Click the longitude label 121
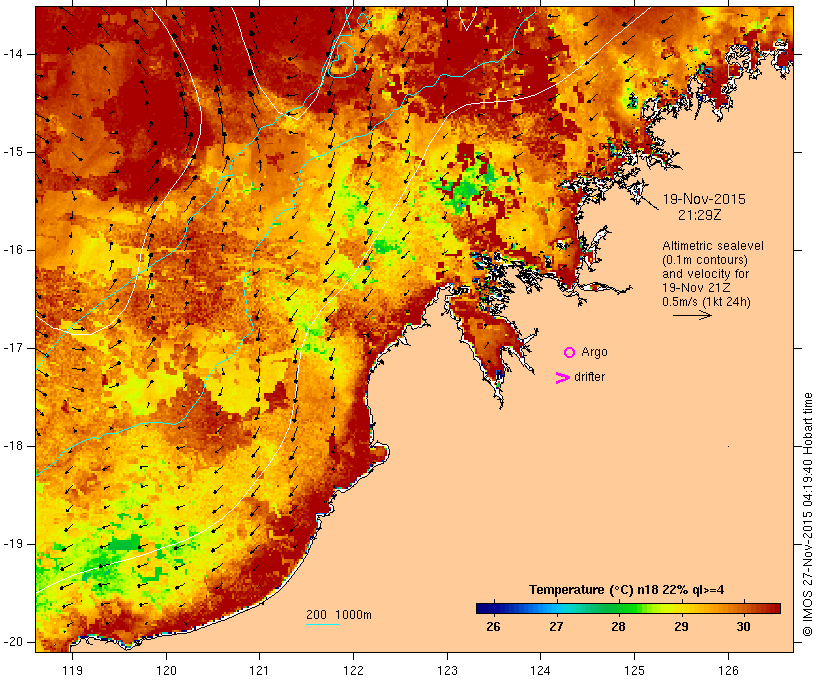Screen dimensions: 820x680 [259, 670]
